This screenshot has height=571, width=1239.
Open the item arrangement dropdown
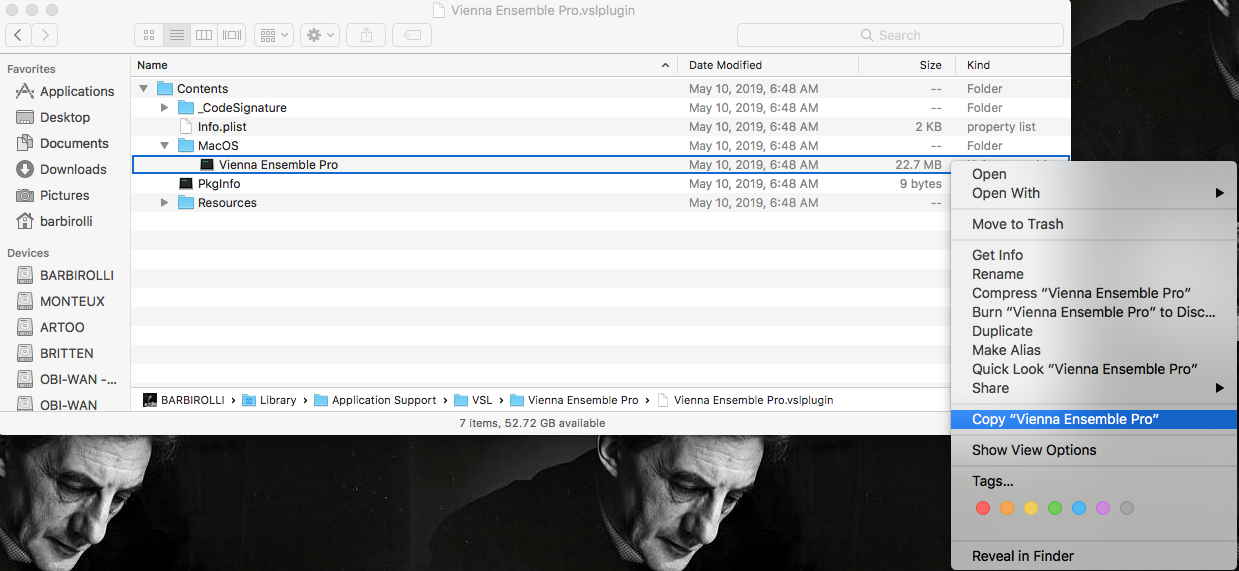[x=273, y=35]
